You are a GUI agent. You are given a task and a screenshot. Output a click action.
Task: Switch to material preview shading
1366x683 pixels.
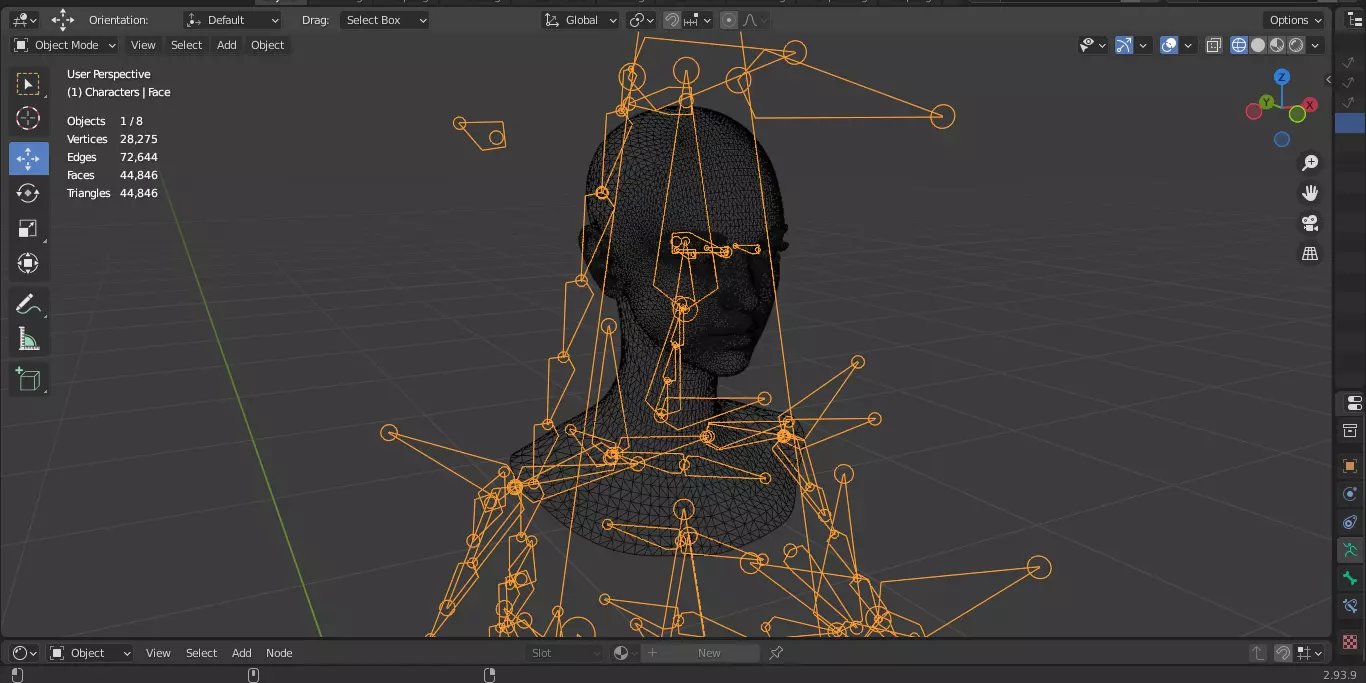[x=1277, y=45]
